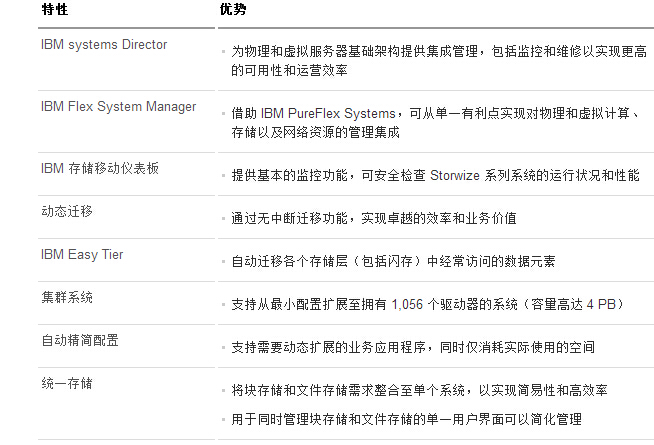Image resolution: width=654 pixels, height=445 pixels.
Task: Click the IBM 存储移动仪表板 feature name
Action: coord(100,168)
